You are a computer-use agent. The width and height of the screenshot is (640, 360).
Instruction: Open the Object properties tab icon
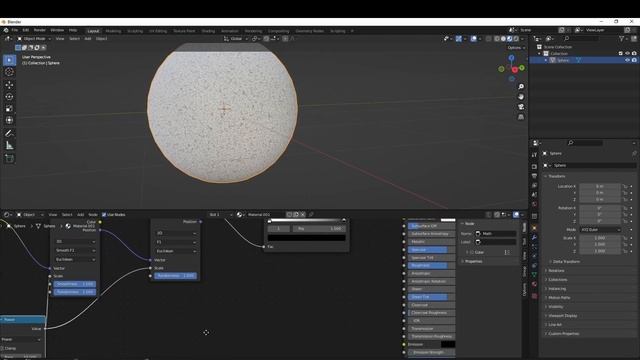tap(534, 228)
